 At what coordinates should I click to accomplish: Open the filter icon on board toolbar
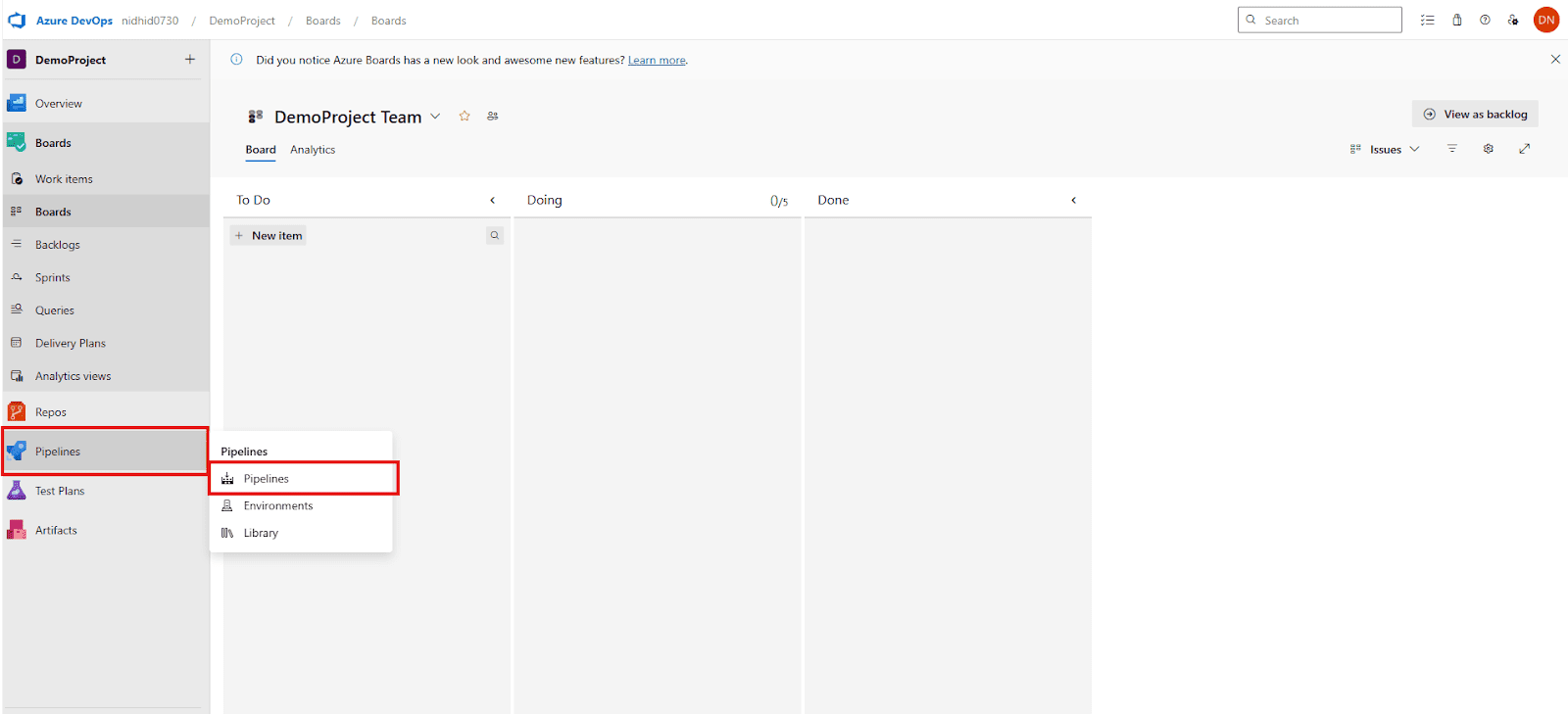tap(1452, 149)
